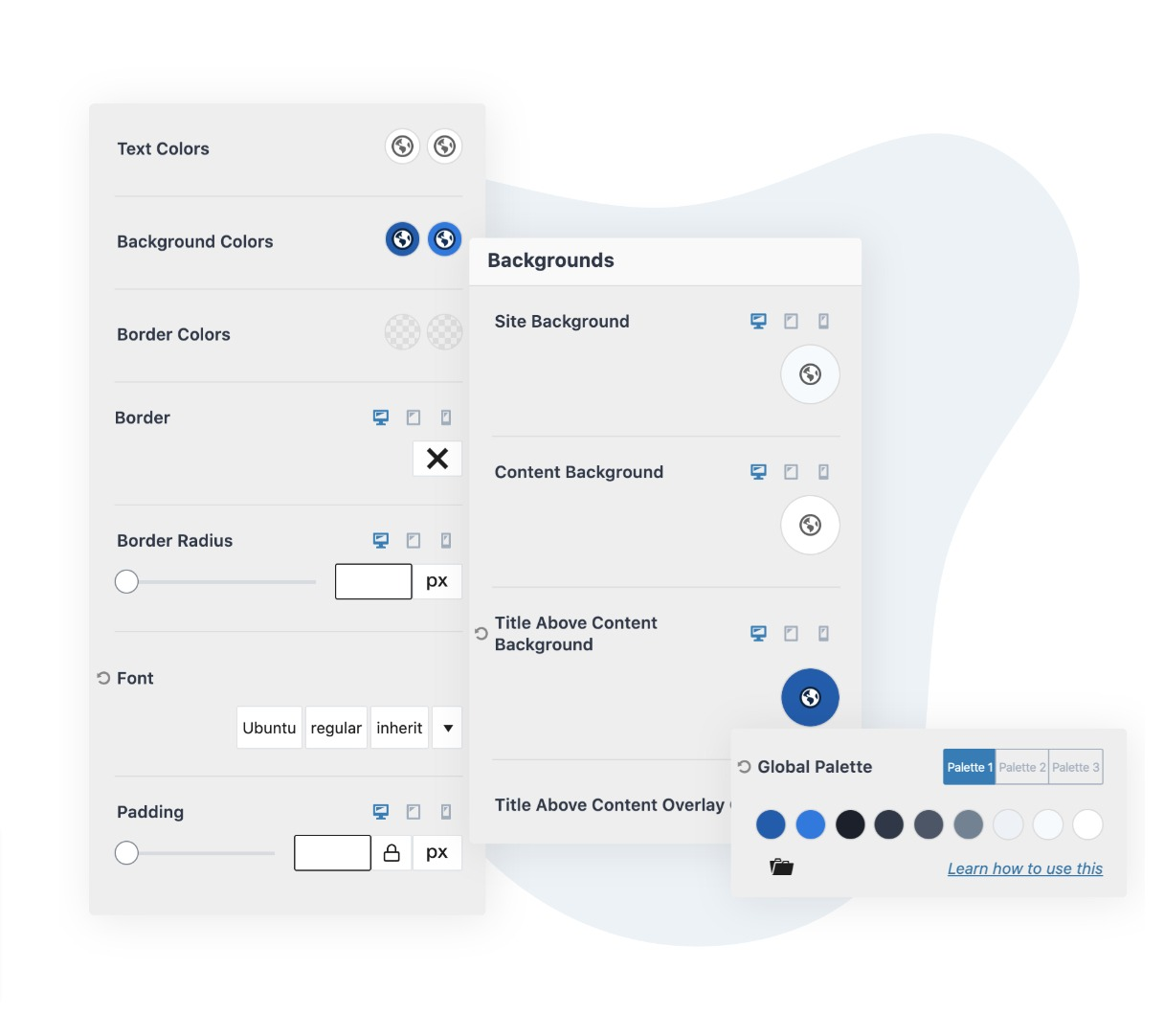Choose the inherit font option
Image resolution: width=1164 pixels, height=1036 pixels.
click(x=399, y=728)
